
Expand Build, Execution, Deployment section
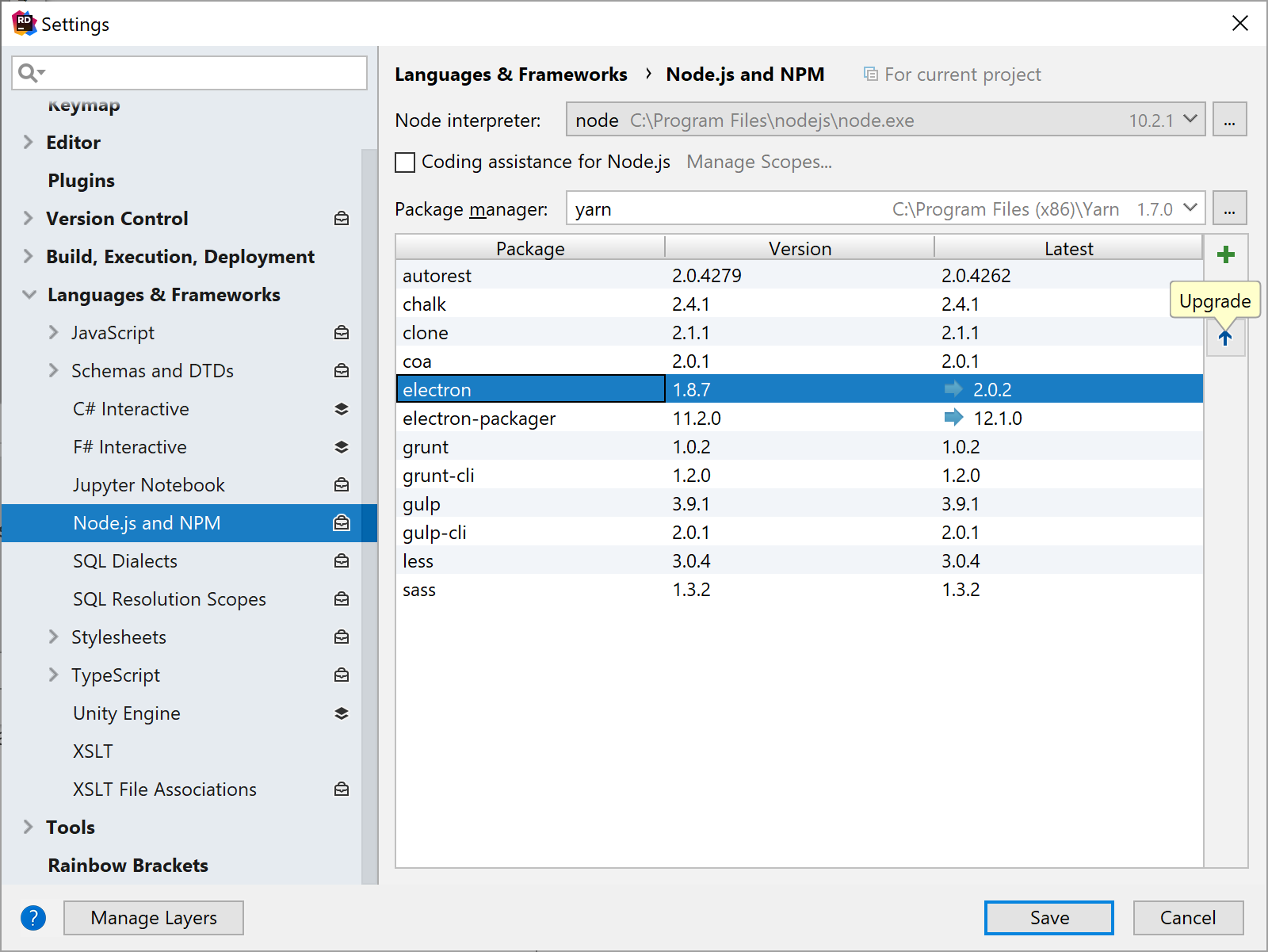click(29, 257)
